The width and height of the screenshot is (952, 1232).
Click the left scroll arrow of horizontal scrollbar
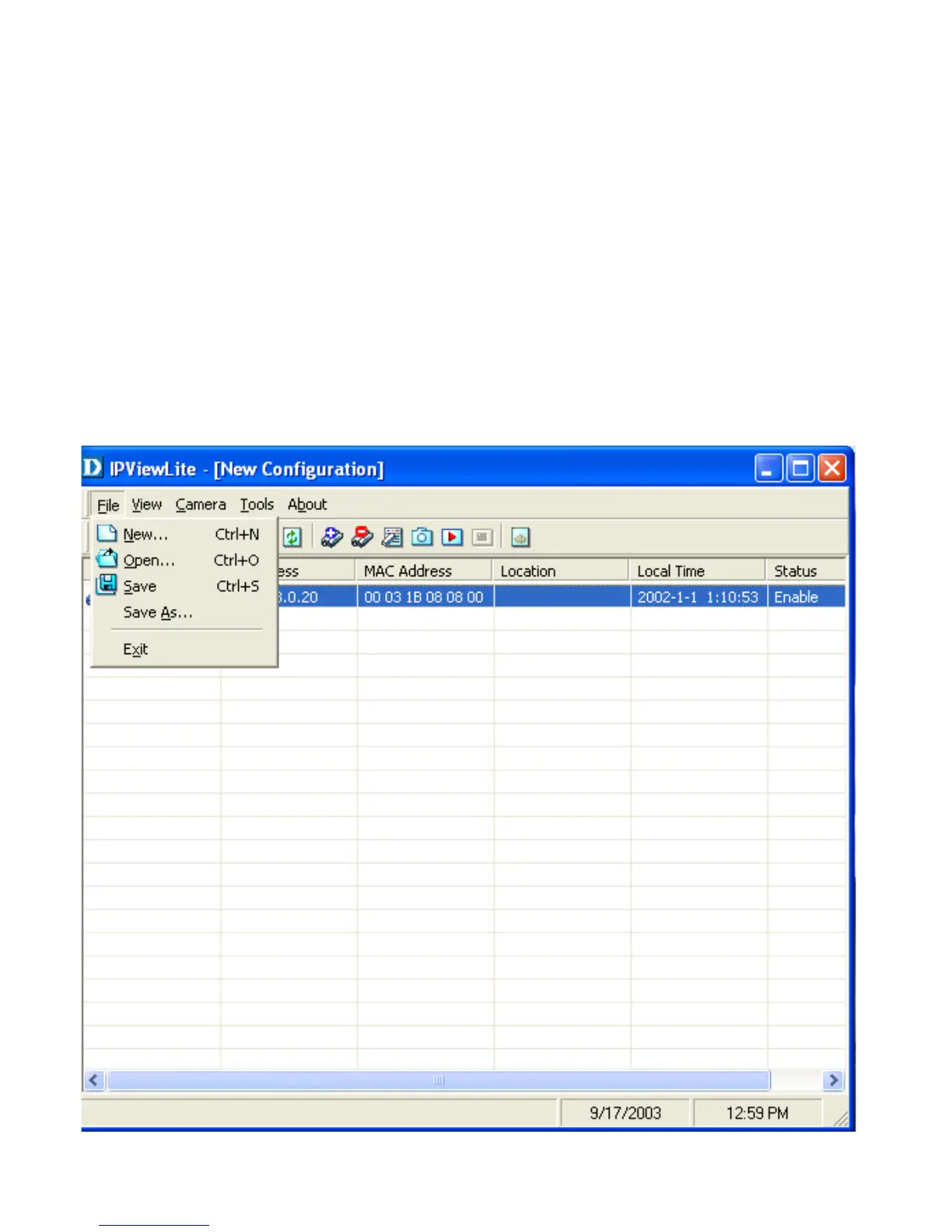(95, 1080)
